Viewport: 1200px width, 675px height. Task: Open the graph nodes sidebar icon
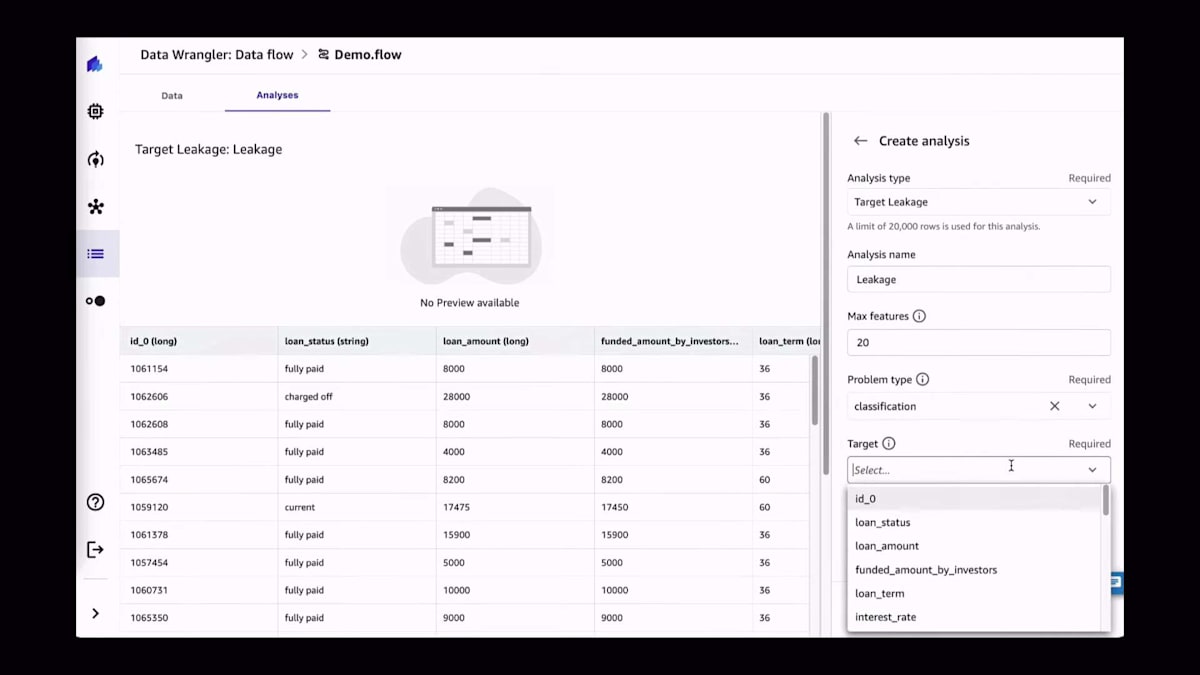pyautogui.click(x=95, y=207)
